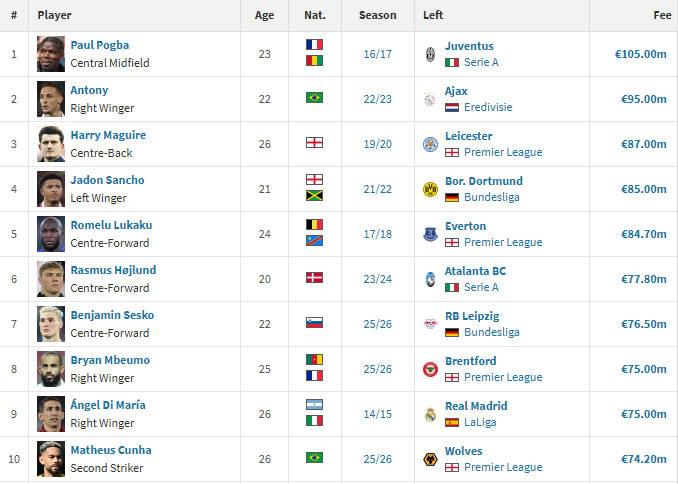Open Rasmus Højlund's player profile link
Viewport: 678px width, 484px height.
[113, 270]
